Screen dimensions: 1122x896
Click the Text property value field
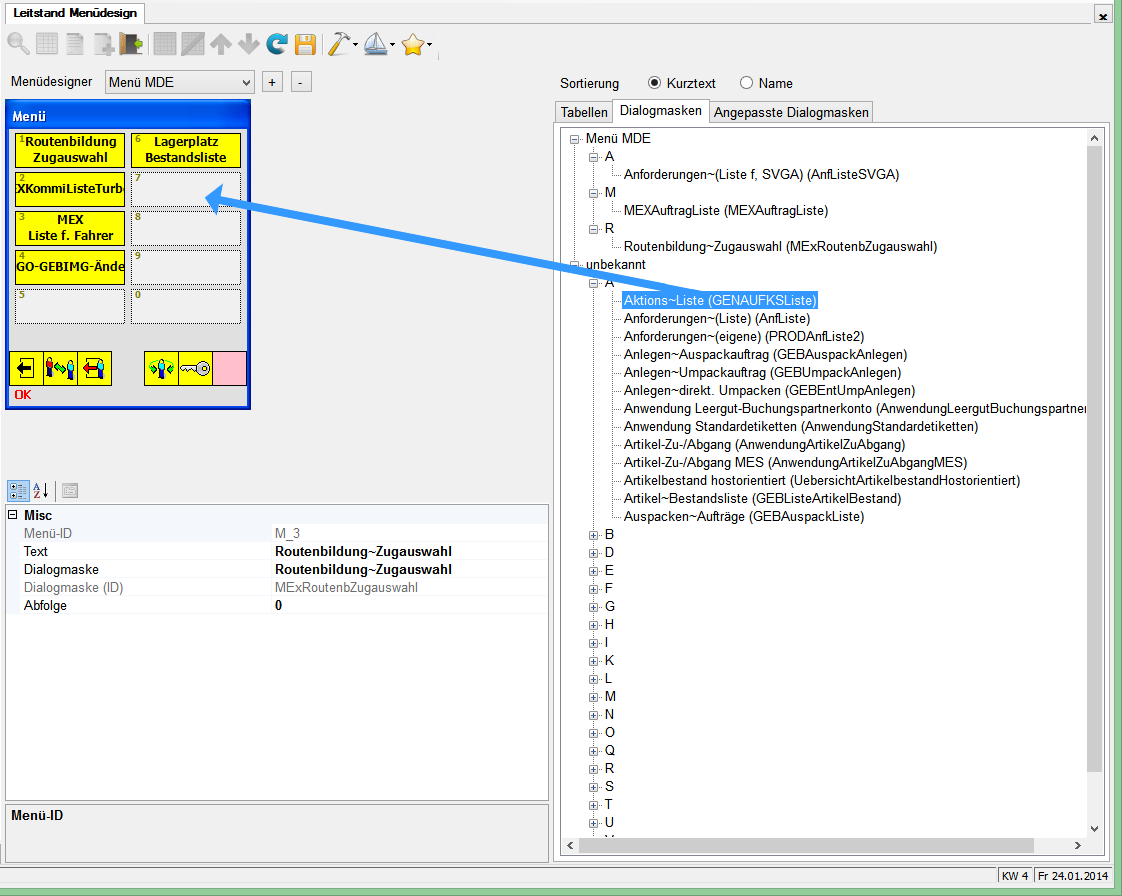pos(410,551)
